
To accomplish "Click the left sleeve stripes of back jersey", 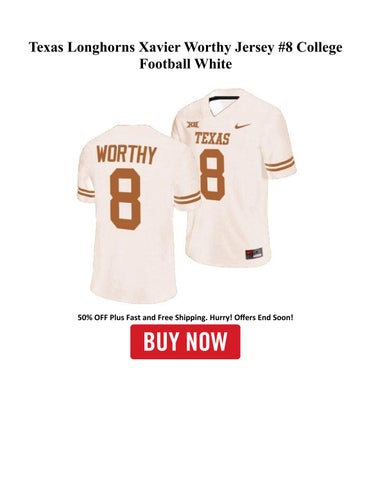I will click(x=86, y=193).
